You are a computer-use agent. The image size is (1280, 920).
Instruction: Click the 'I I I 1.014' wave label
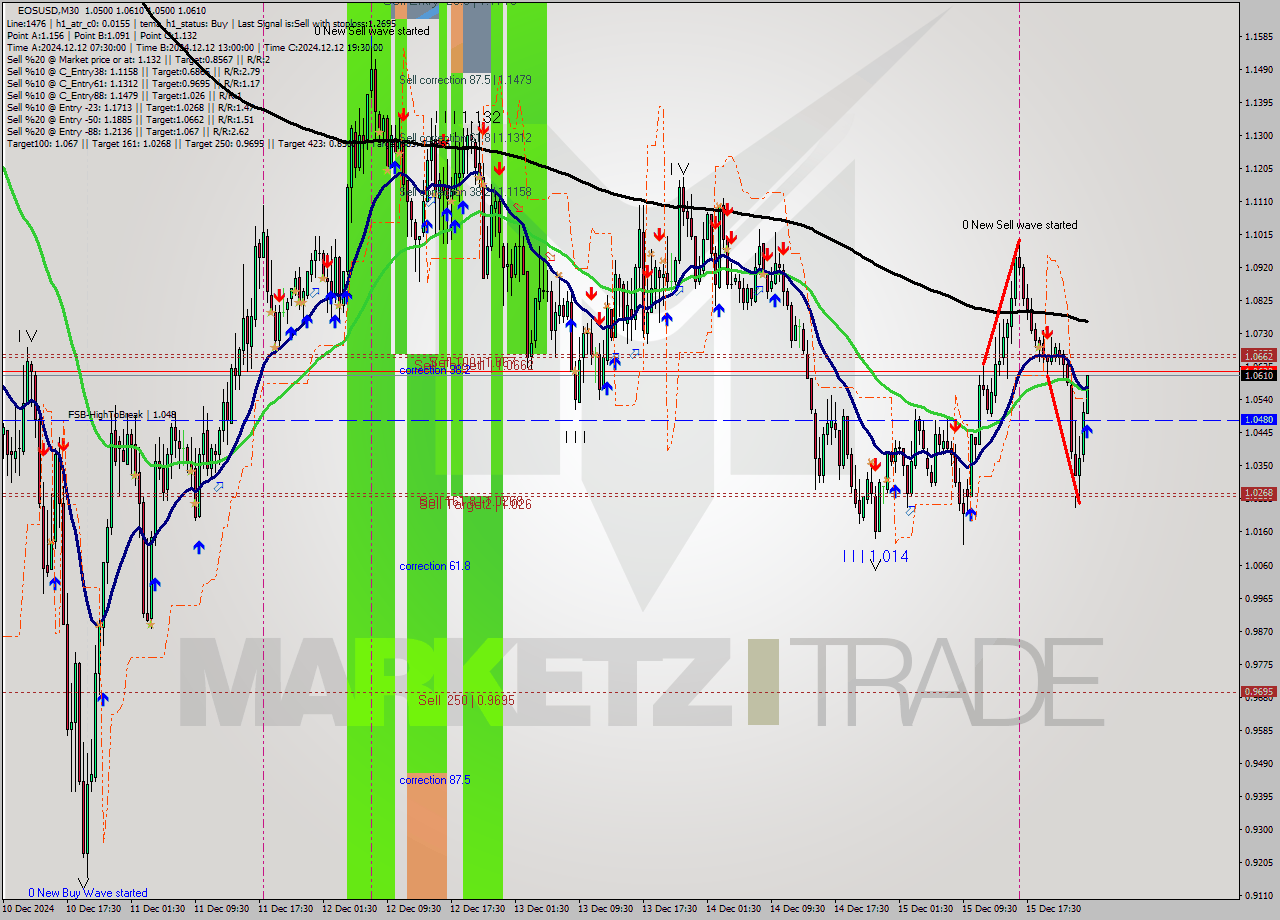(875, 556)
